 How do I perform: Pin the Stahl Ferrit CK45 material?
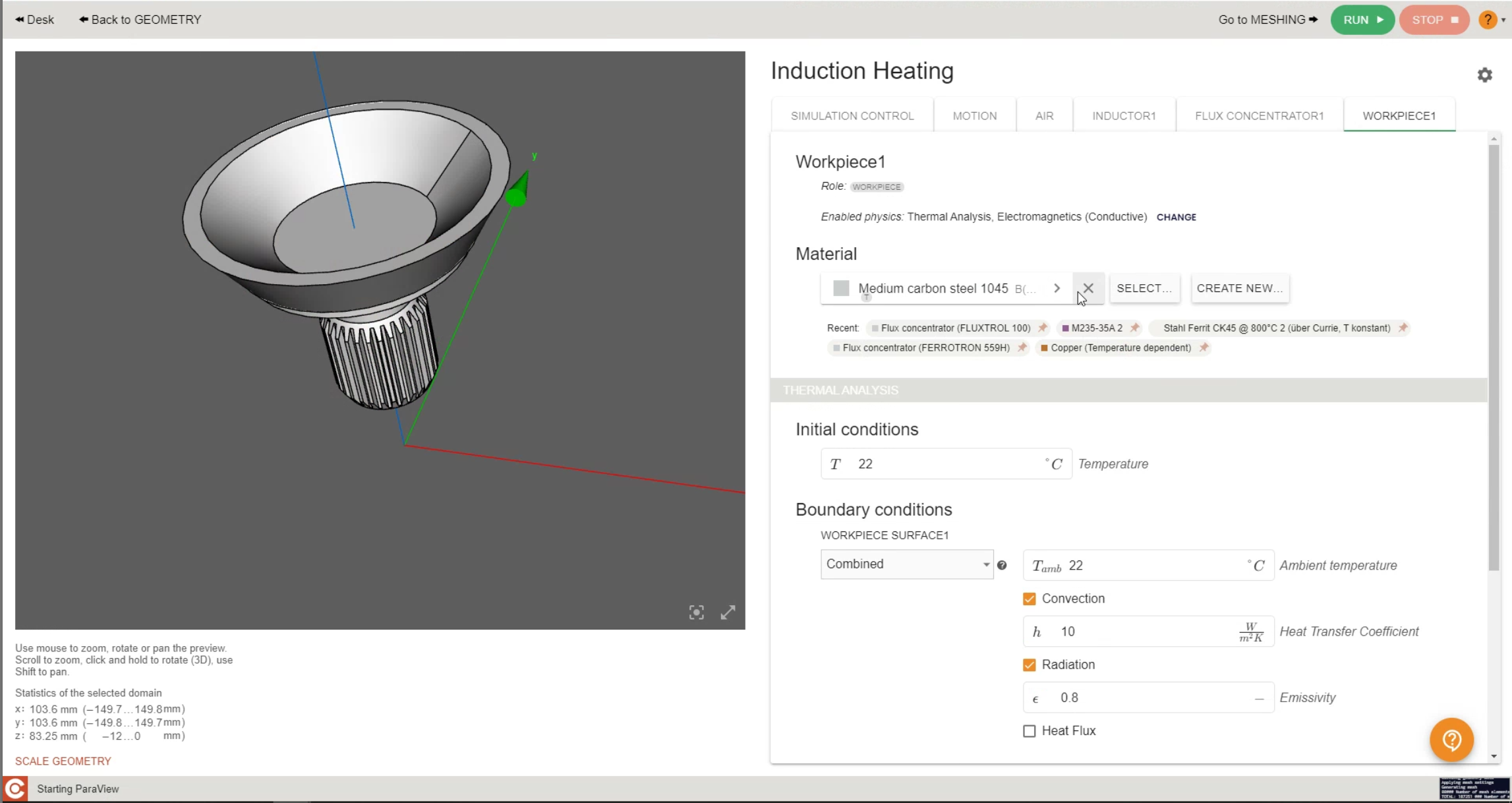pos(1403,328)
